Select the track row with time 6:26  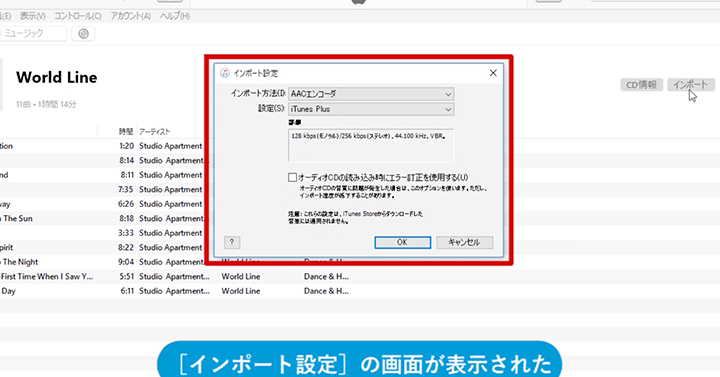click(x=102, y=204)
